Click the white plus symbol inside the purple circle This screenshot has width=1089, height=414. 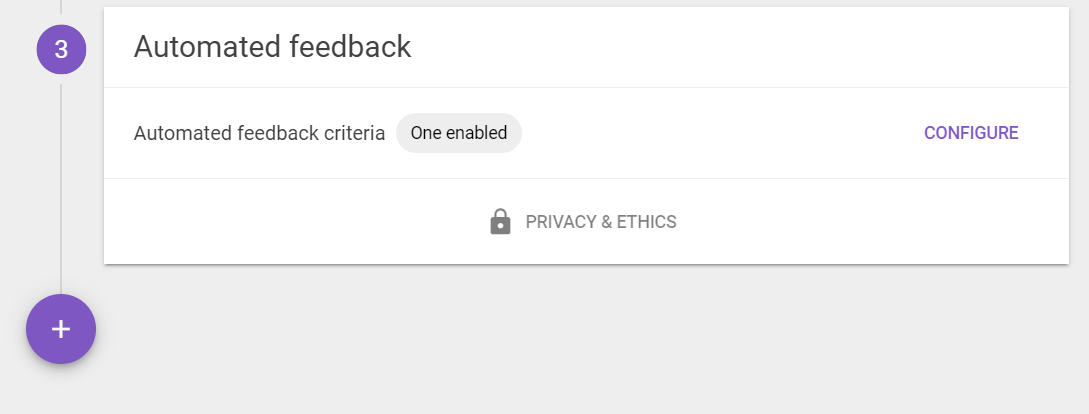coord(61,329)
